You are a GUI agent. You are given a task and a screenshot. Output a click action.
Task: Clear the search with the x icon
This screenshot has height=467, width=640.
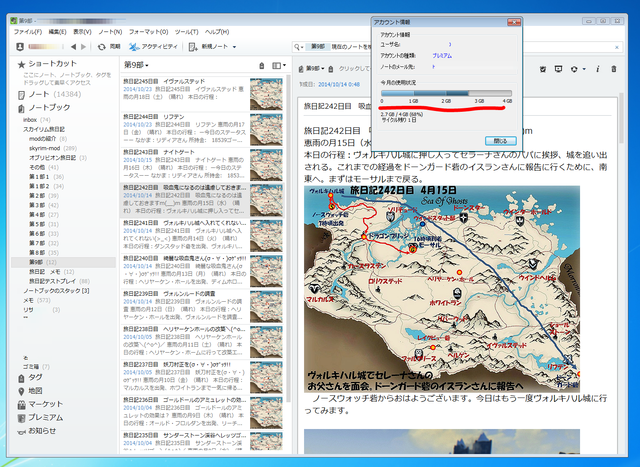617,47
